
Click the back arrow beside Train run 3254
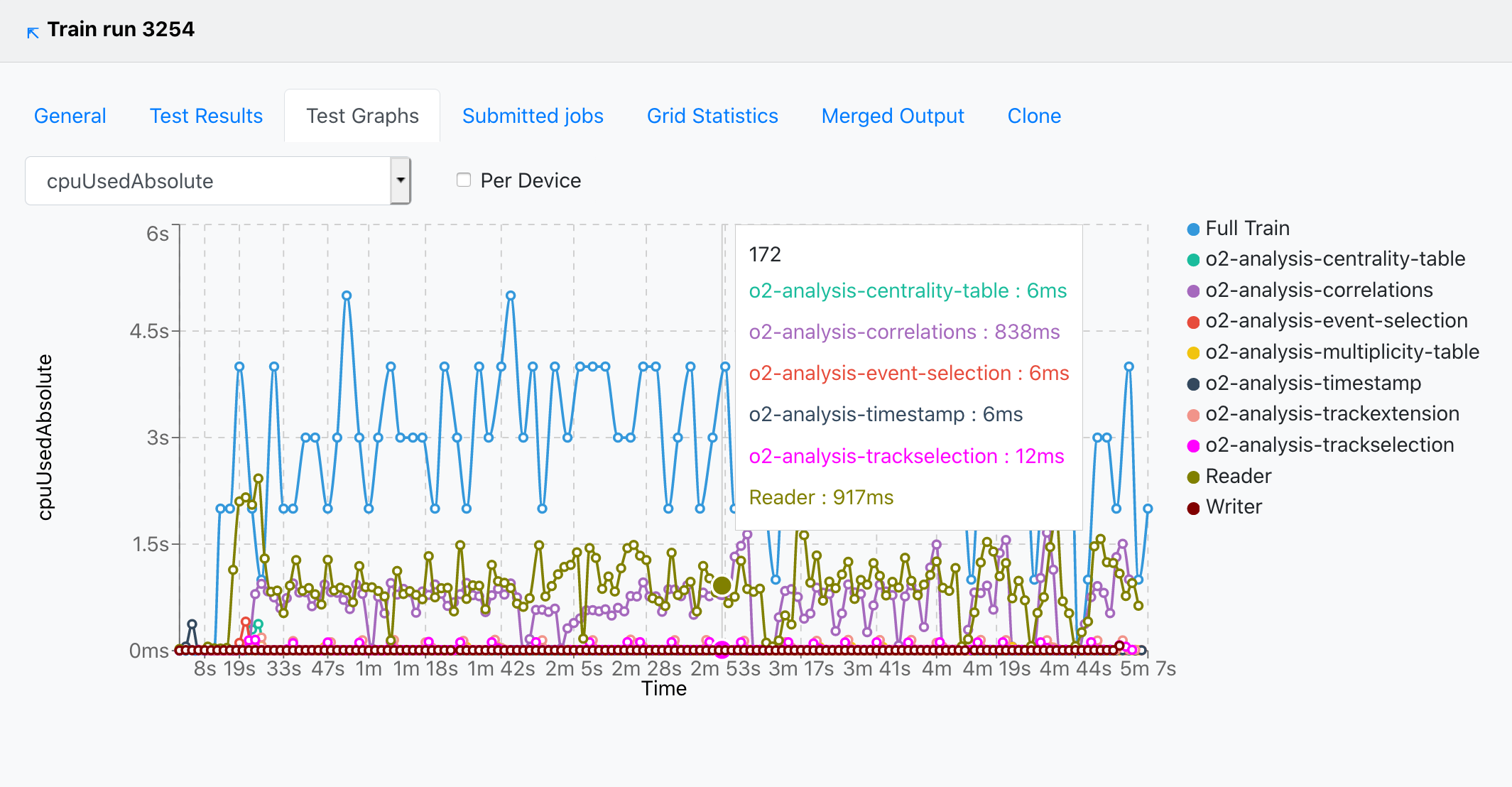click(x=33, y=32)
